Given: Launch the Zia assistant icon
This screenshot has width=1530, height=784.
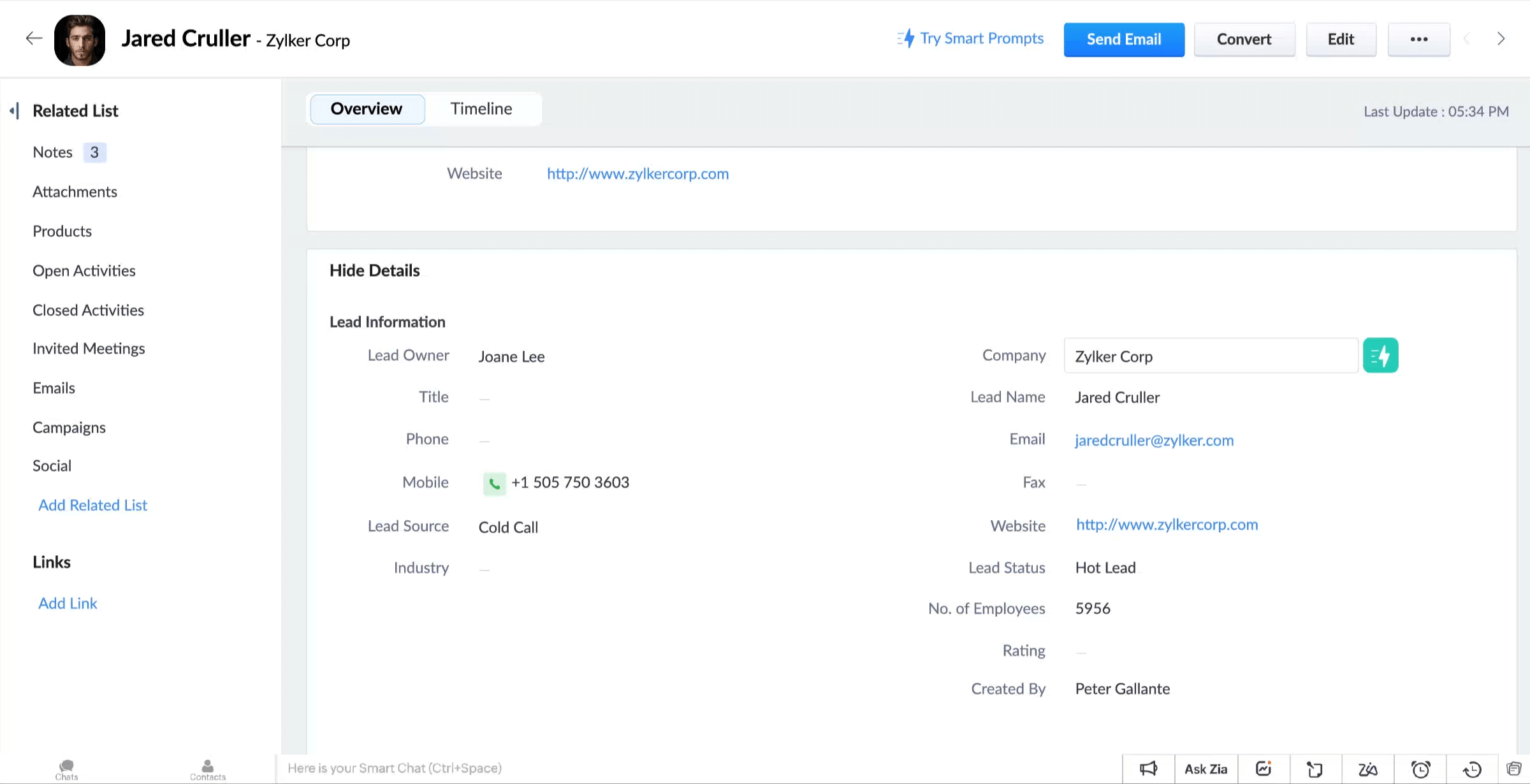Looking at the screenshot, I should click(1367, 768).
